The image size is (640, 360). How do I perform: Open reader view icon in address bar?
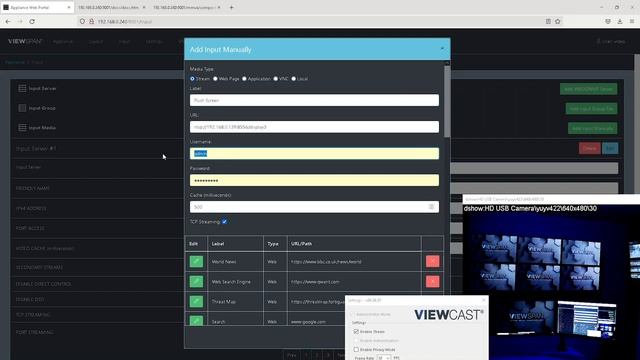coord(548,21)
